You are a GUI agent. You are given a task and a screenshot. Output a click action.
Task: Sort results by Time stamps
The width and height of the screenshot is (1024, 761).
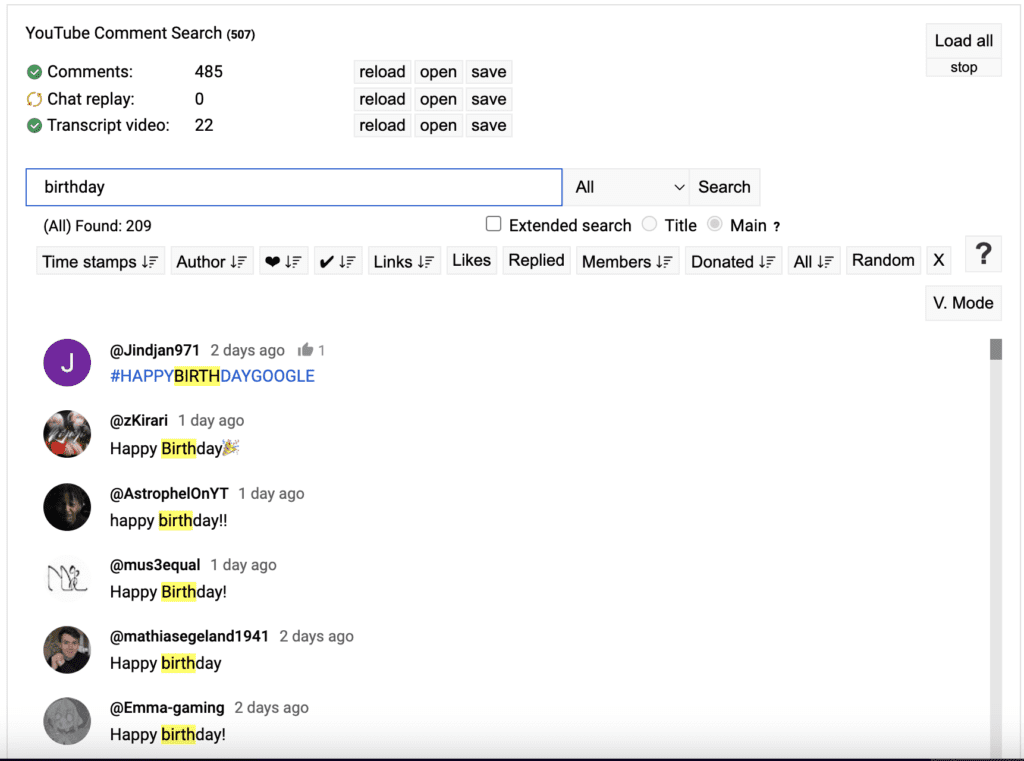point(101,261)
